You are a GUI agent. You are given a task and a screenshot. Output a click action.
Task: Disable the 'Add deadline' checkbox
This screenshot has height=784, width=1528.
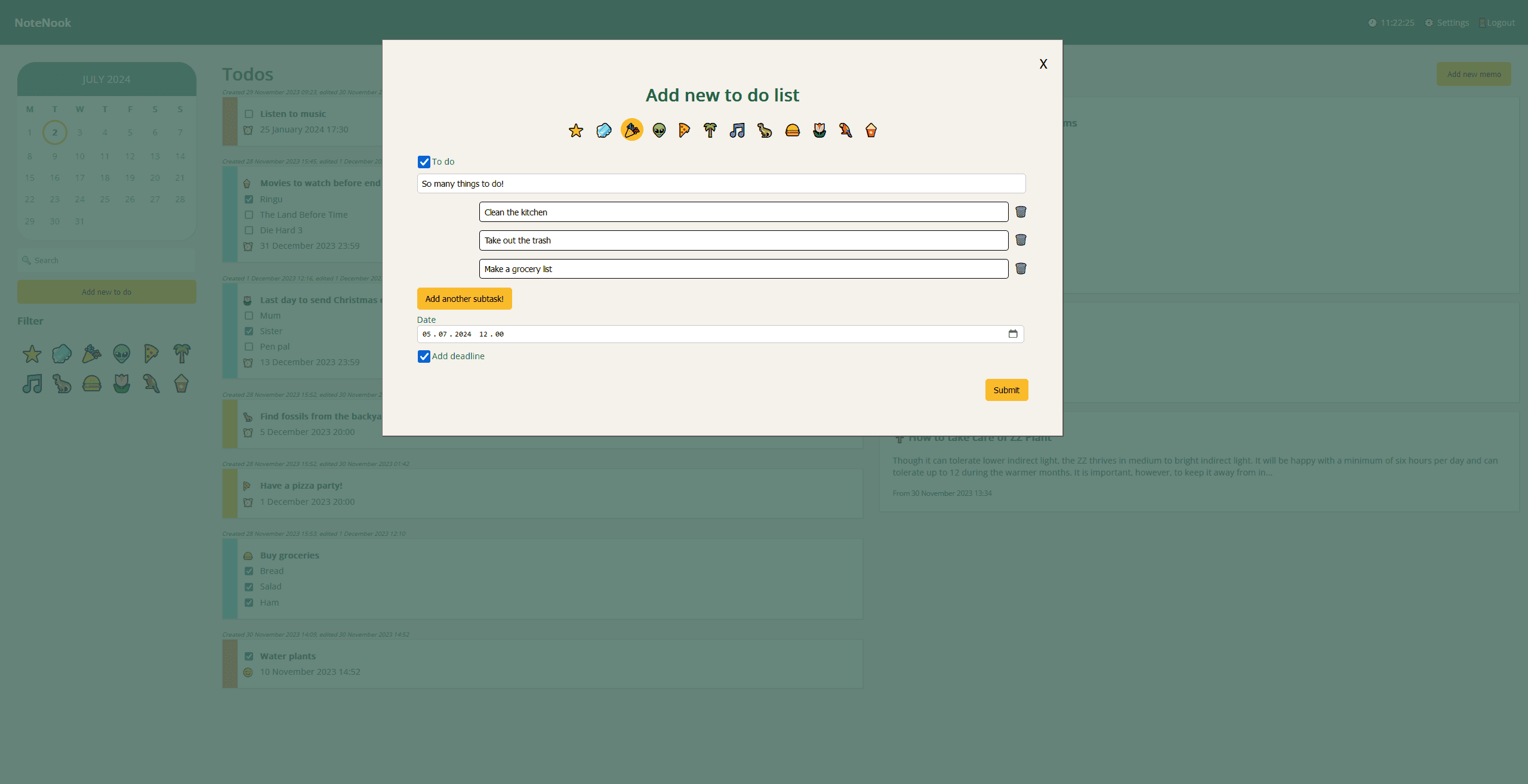point(424,356)
